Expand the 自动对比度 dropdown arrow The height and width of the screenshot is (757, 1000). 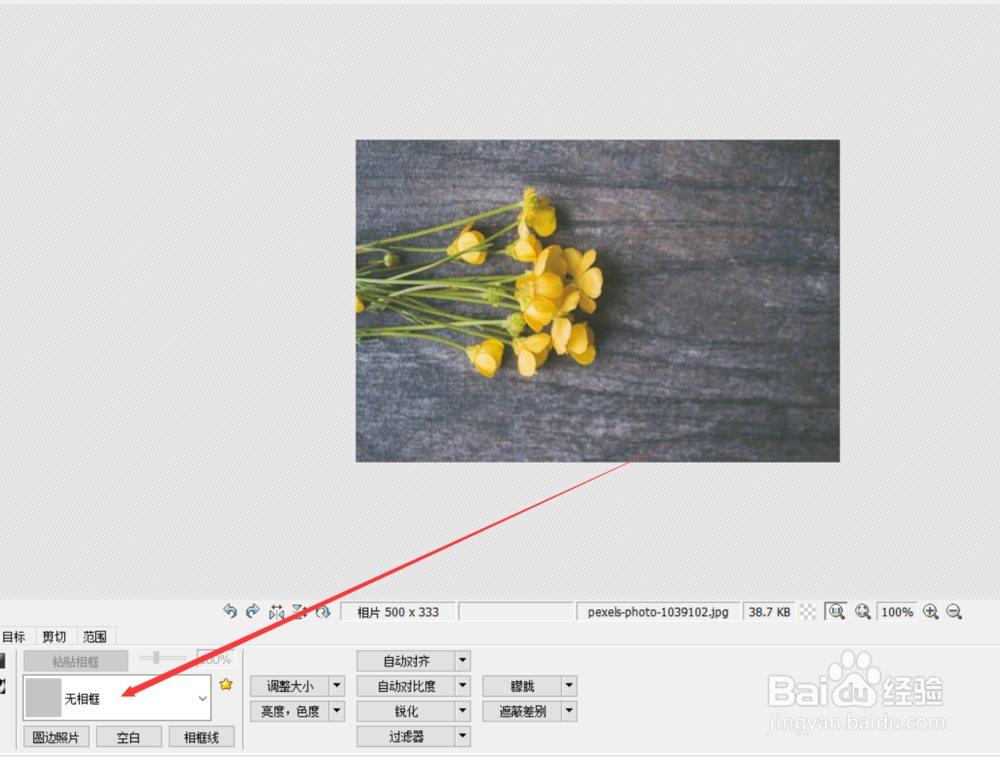click(x=463, y=686)
